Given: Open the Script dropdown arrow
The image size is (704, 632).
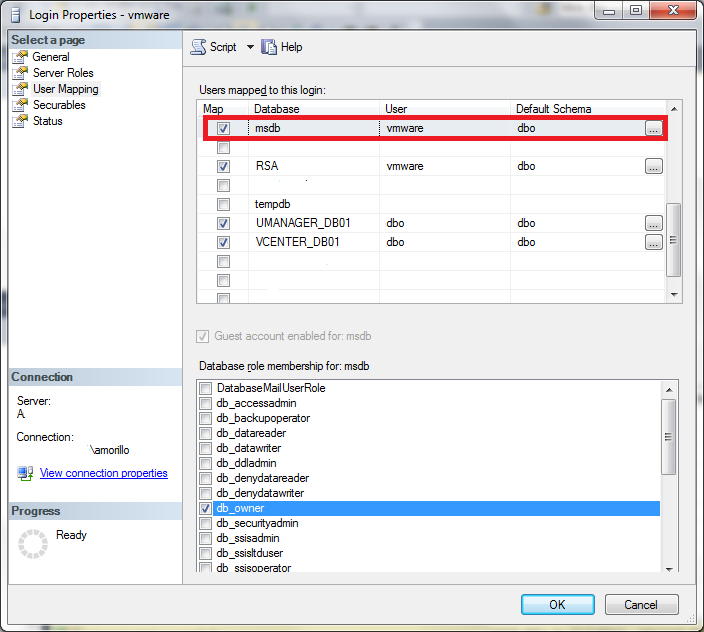Looking at the screenshot, I should click(250, 47).
